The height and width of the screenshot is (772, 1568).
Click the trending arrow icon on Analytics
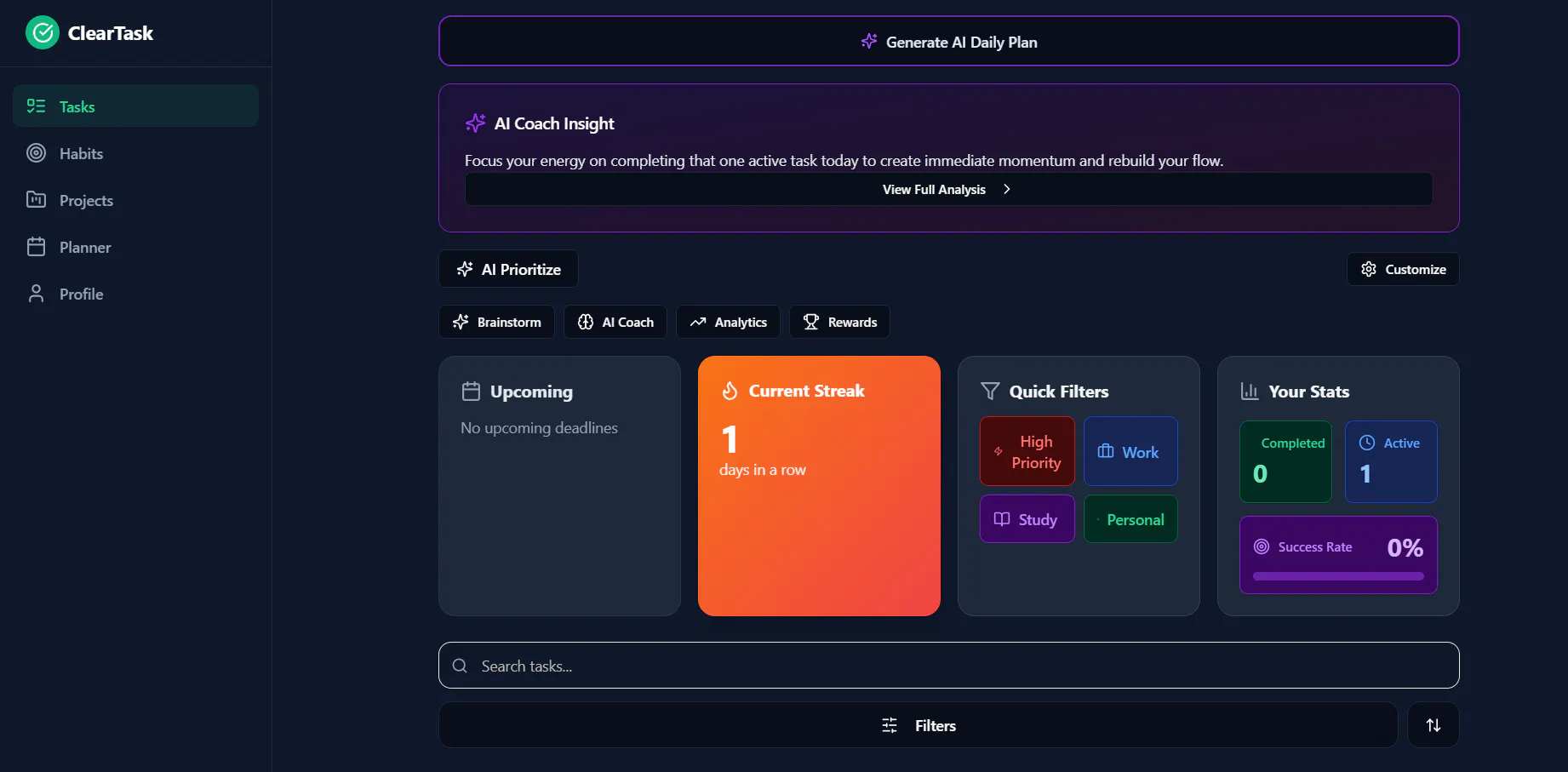click(698, 322)
